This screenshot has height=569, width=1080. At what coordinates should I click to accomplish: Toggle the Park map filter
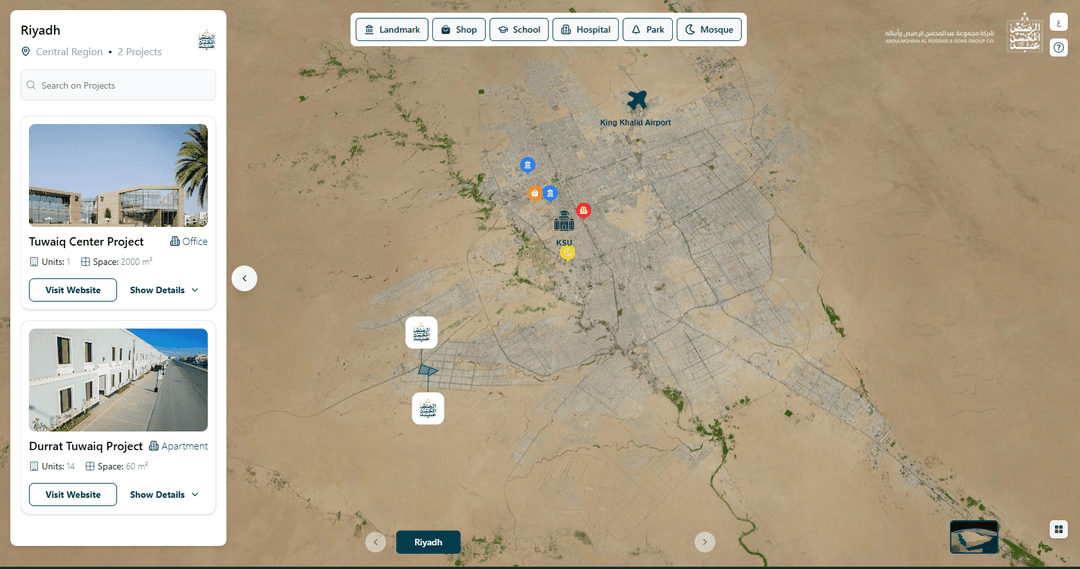pyautogui.click(x=647, y=30)
